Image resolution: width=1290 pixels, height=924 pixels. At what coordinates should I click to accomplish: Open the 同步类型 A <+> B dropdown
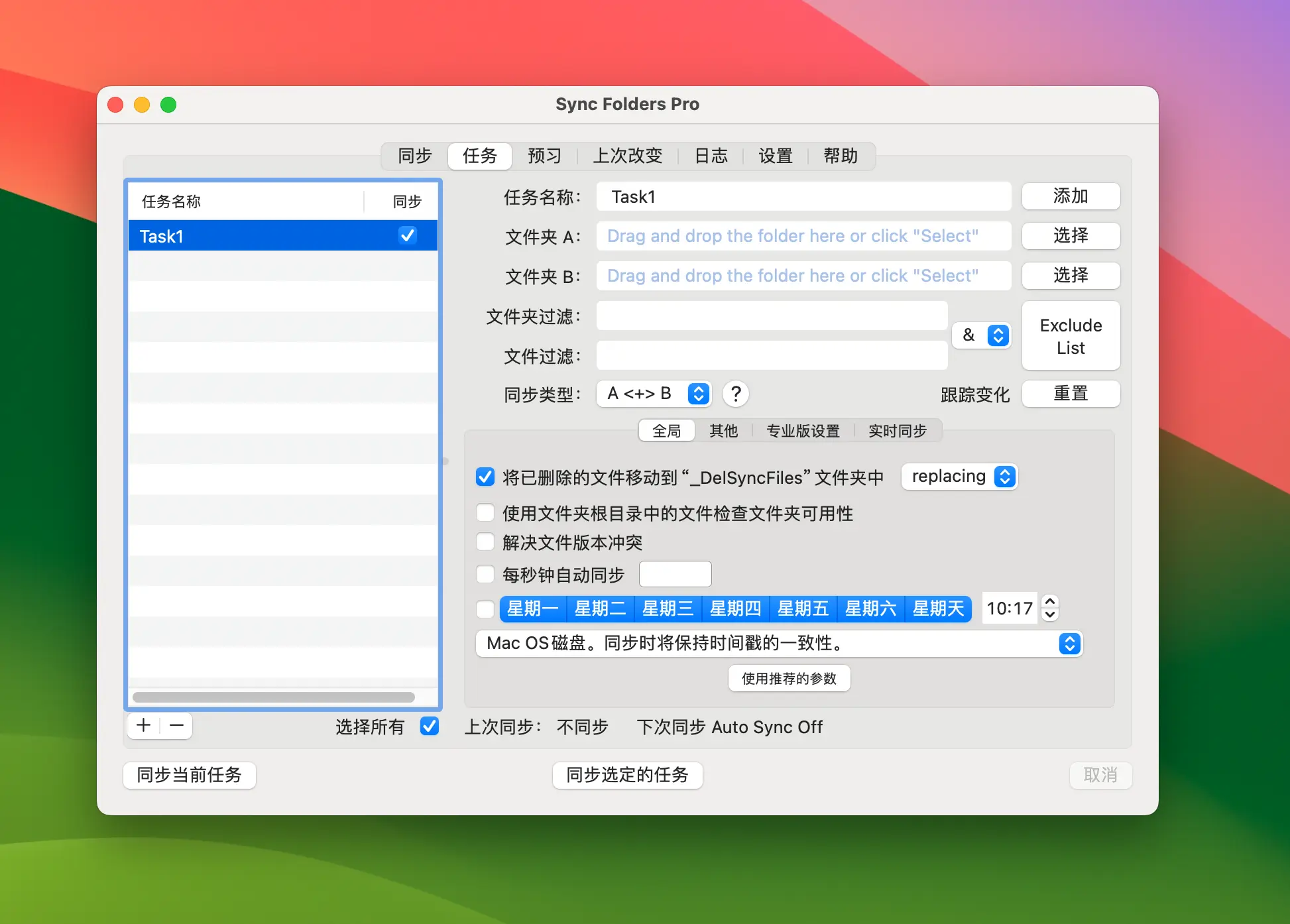point(654,394)
